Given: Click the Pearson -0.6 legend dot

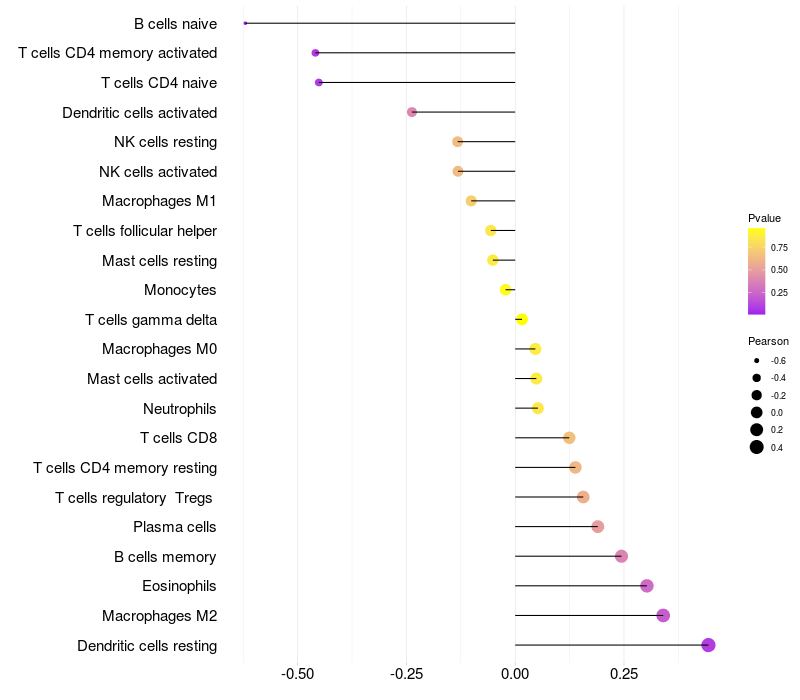Looking at the screenshot, I should click(x=757, y=360).
